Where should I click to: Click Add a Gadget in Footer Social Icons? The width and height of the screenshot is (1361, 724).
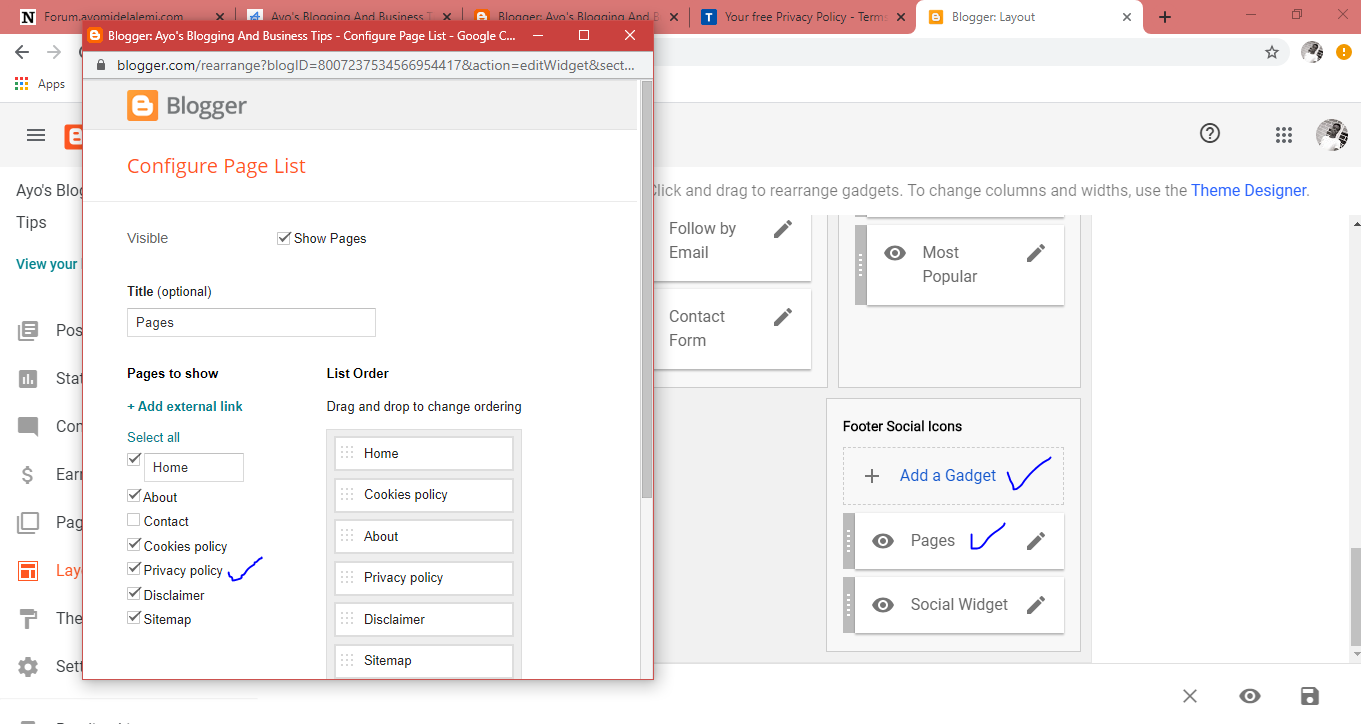coord(953,476)
